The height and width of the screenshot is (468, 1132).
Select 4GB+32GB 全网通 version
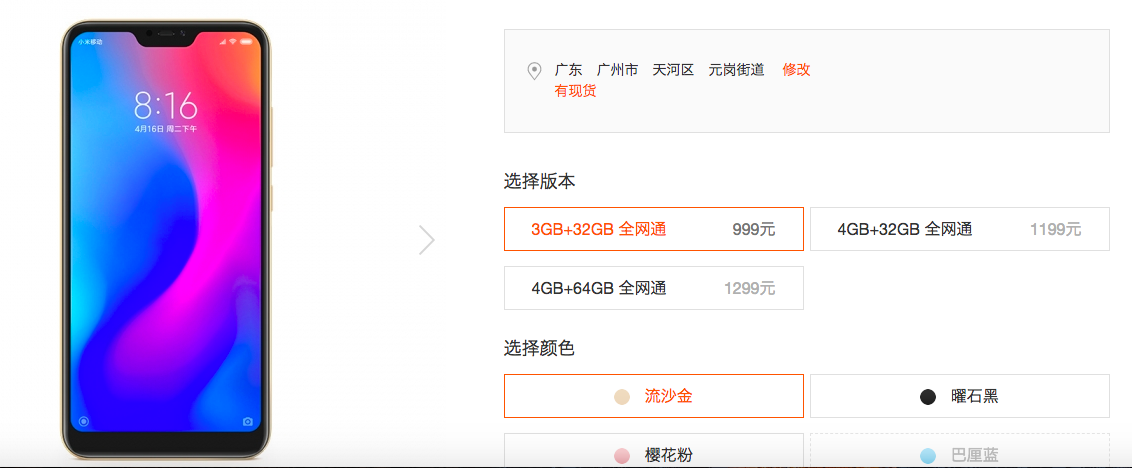point(959,229)
